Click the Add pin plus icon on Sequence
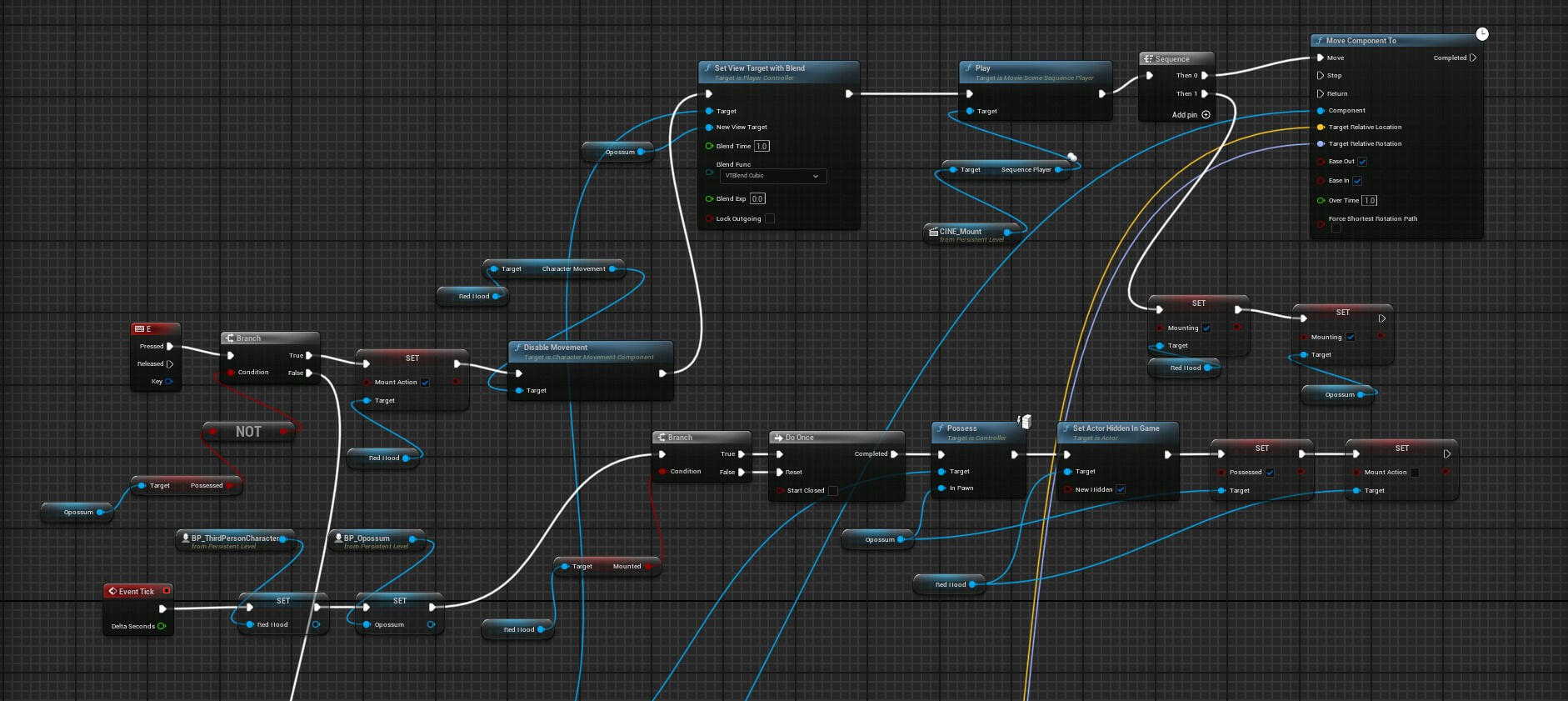 click(1206, 115)
